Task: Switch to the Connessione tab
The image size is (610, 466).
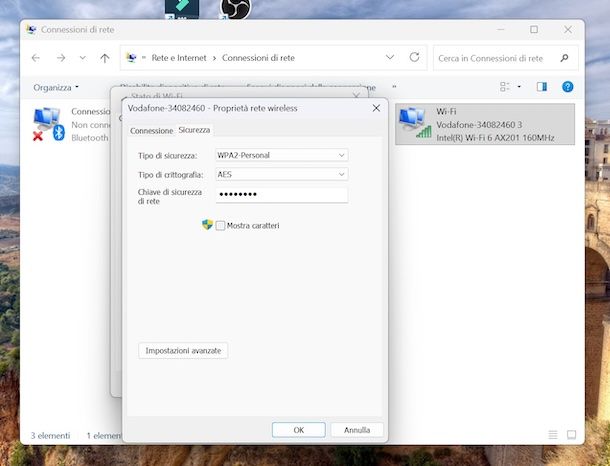Action: (151, 131)
